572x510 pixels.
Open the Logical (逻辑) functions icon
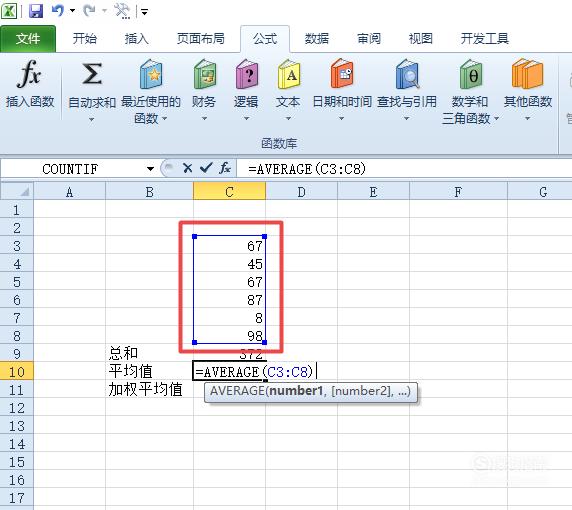[247, 74]
